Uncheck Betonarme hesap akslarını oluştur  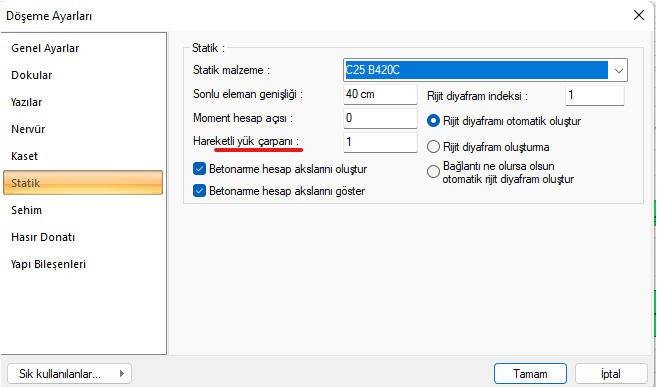pyautogui.click(x=199, y=169)
